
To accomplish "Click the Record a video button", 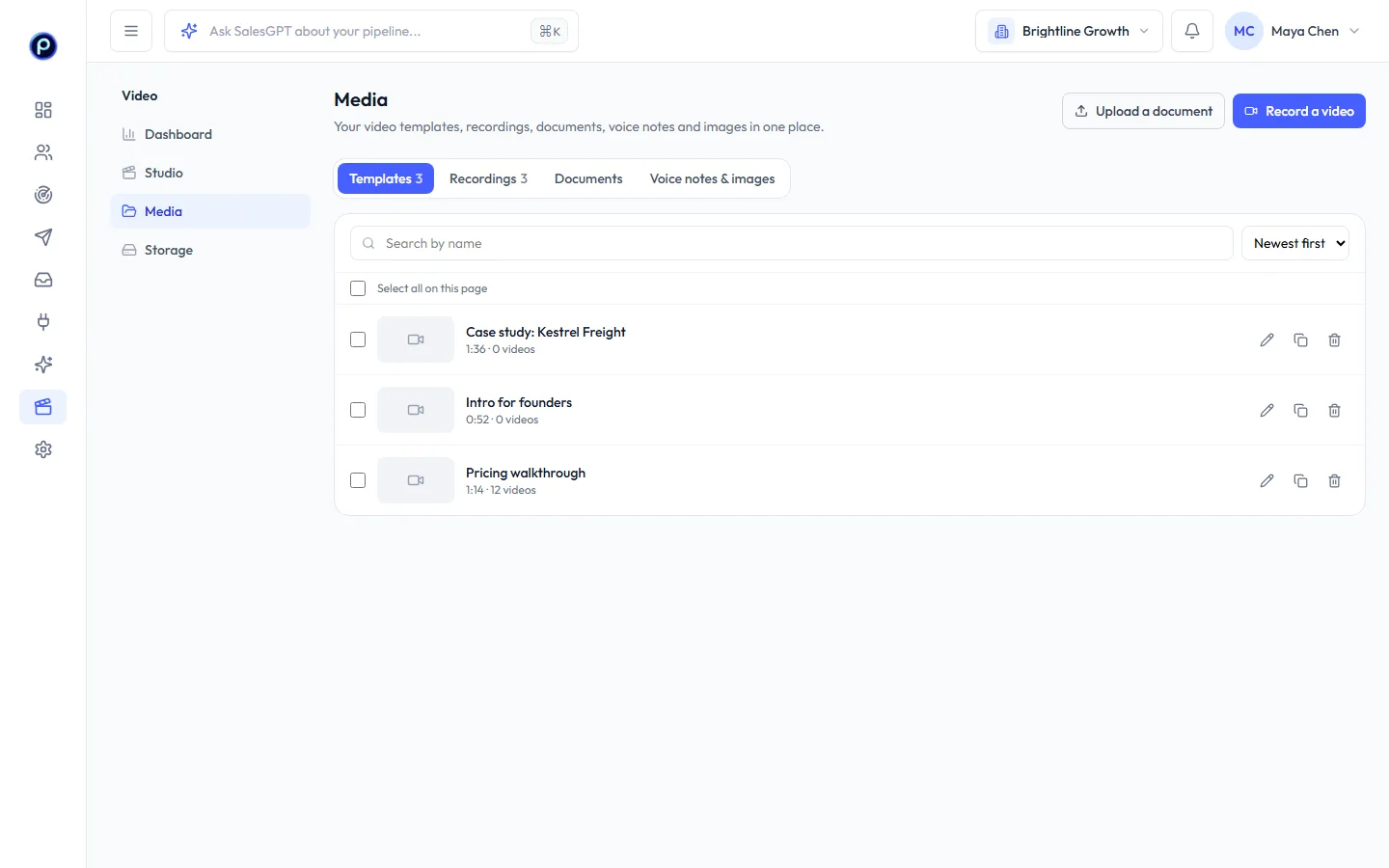I will click(x=1299, y=111).
